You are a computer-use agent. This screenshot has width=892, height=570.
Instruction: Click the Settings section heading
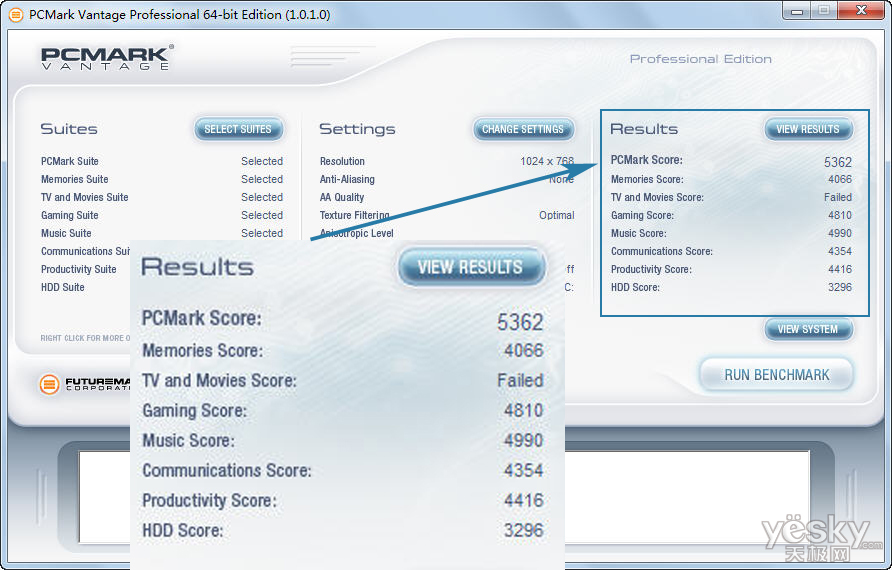point(357,129)
